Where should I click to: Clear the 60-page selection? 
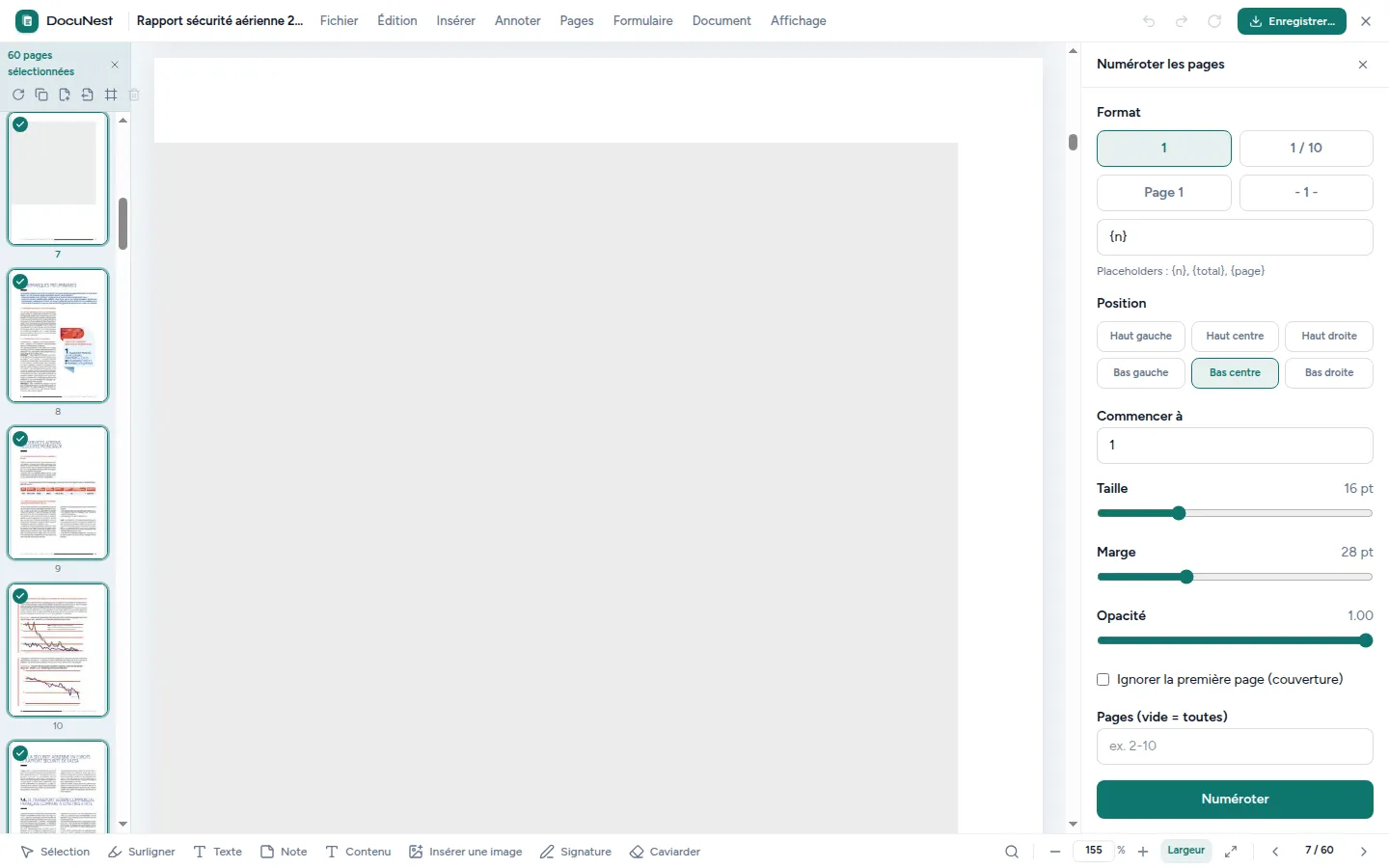point(115,65)
